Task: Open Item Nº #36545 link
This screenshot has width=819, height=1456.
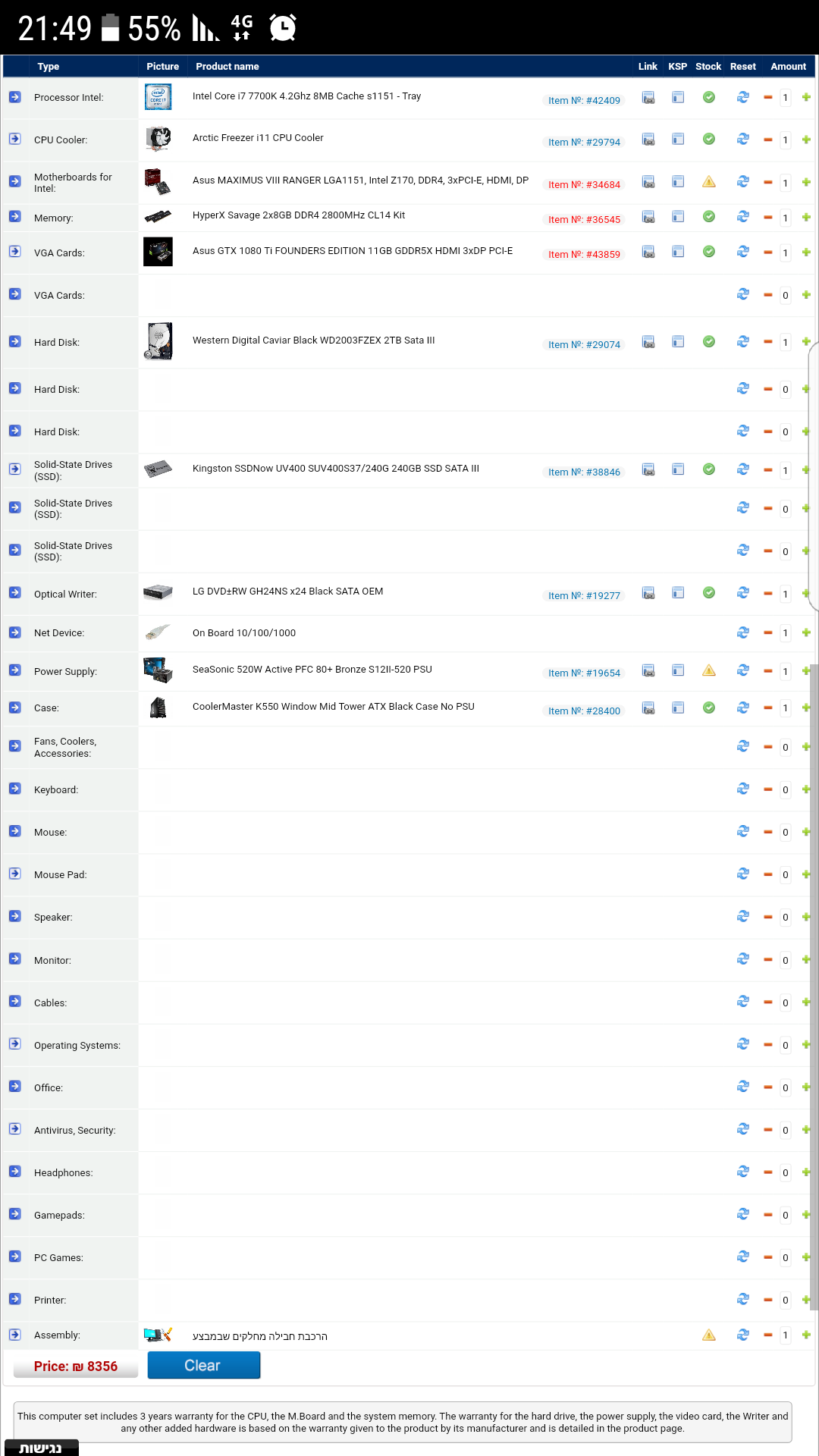Action: pos(584,219)
